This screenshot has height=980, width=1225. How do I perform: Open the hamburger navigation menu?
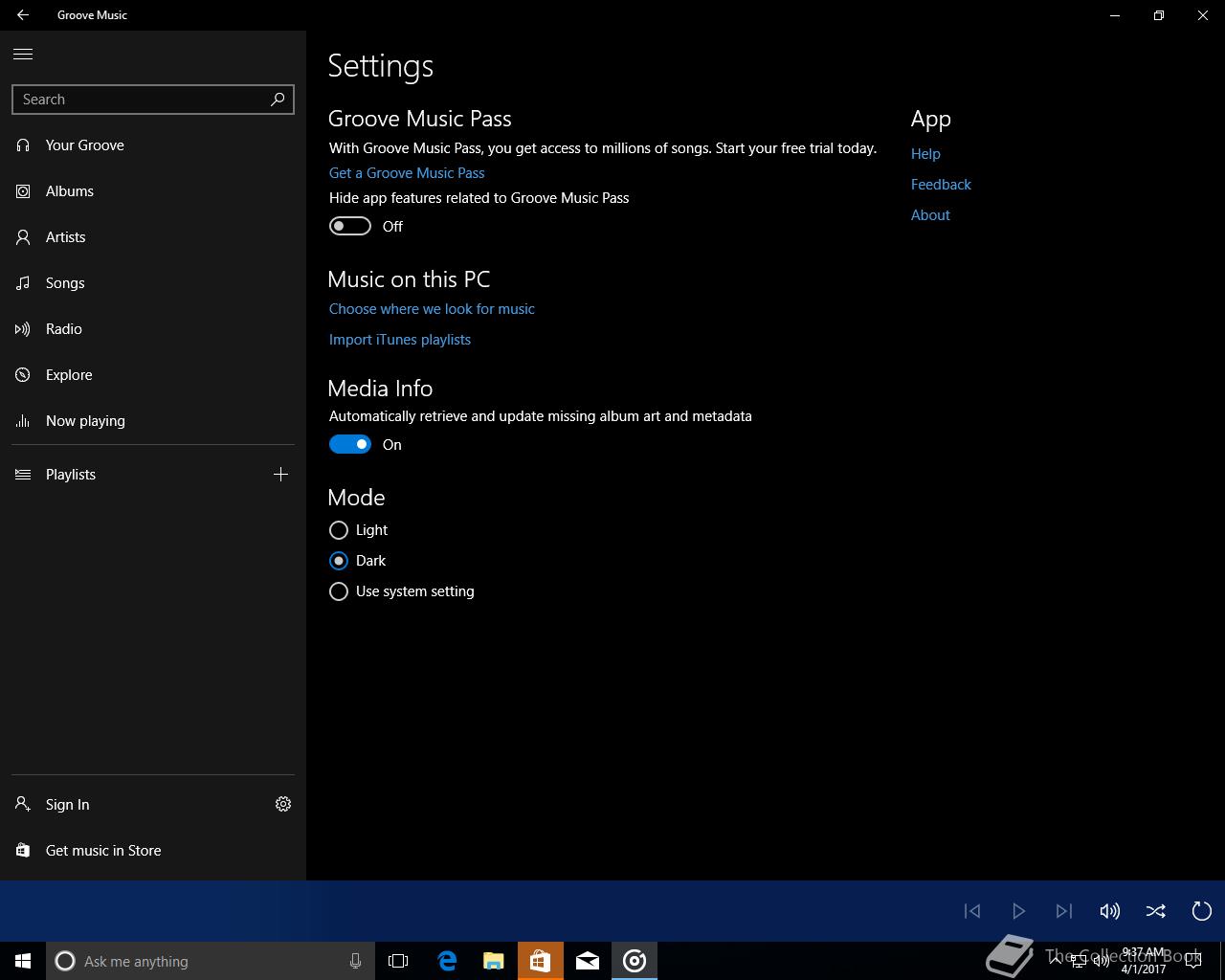pyautogui.click(x=23, y=55)
